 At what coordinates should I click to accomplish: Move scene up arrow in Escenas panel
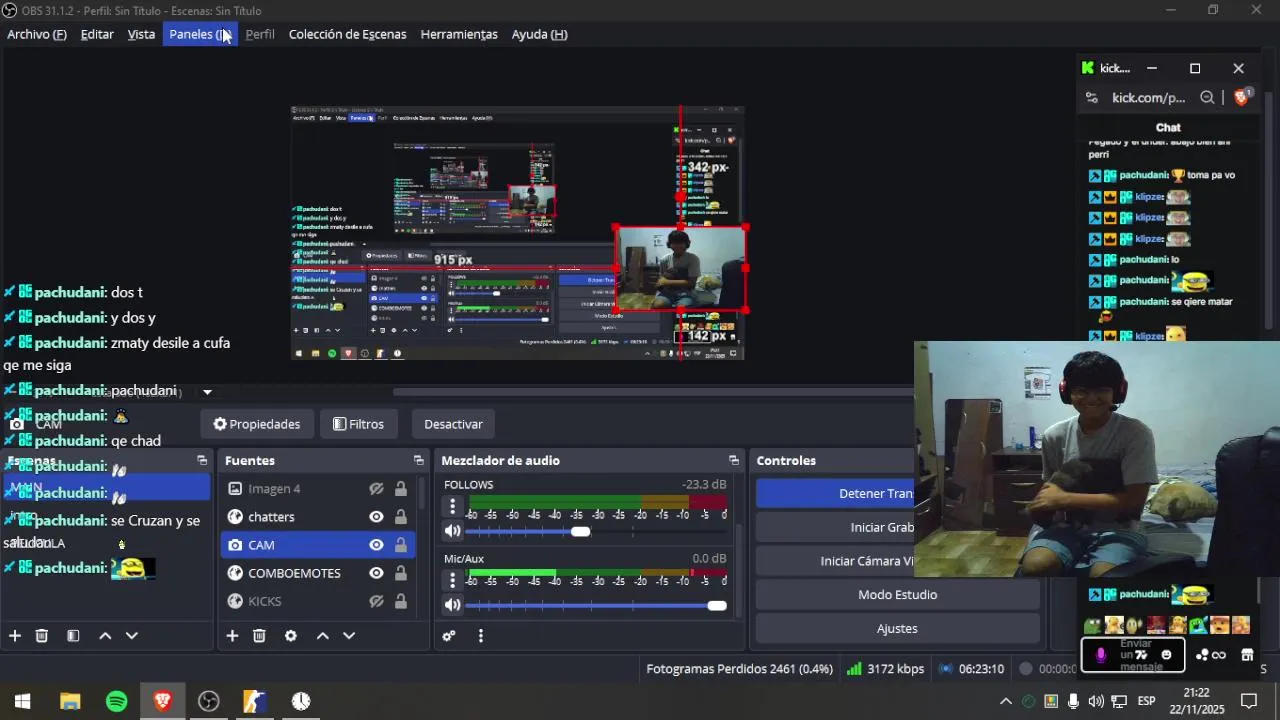click(x=105, y=635)
